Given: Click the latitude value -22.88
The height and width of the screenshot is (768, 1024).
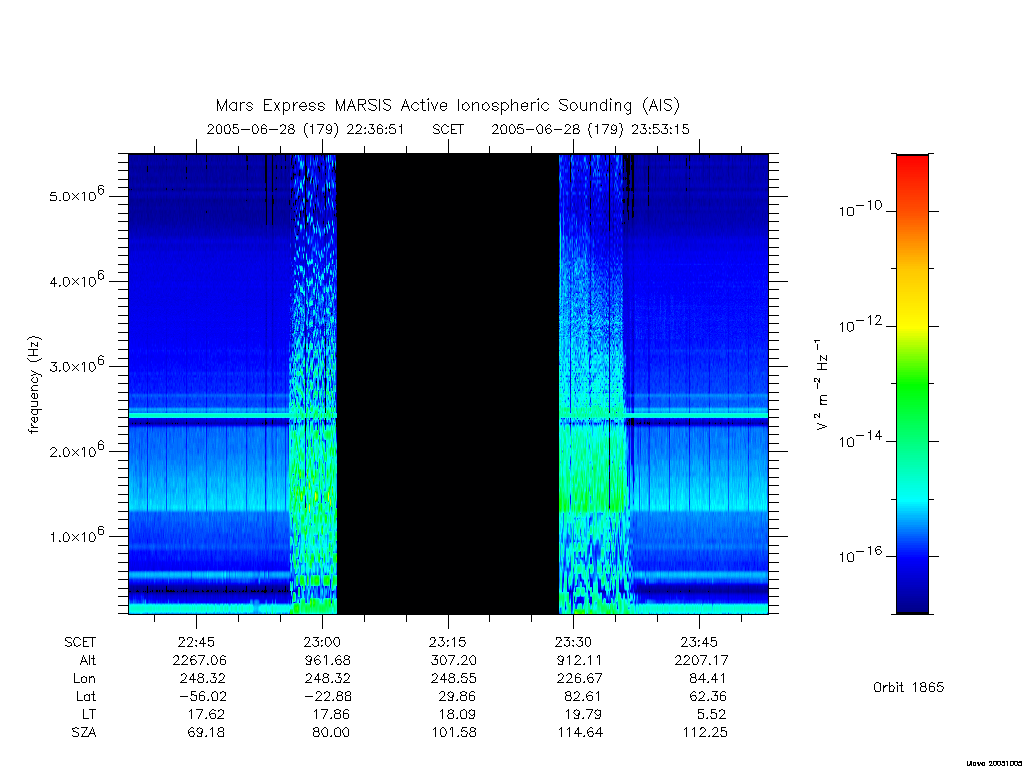Looking at the screenshot, I should [328, 696].
